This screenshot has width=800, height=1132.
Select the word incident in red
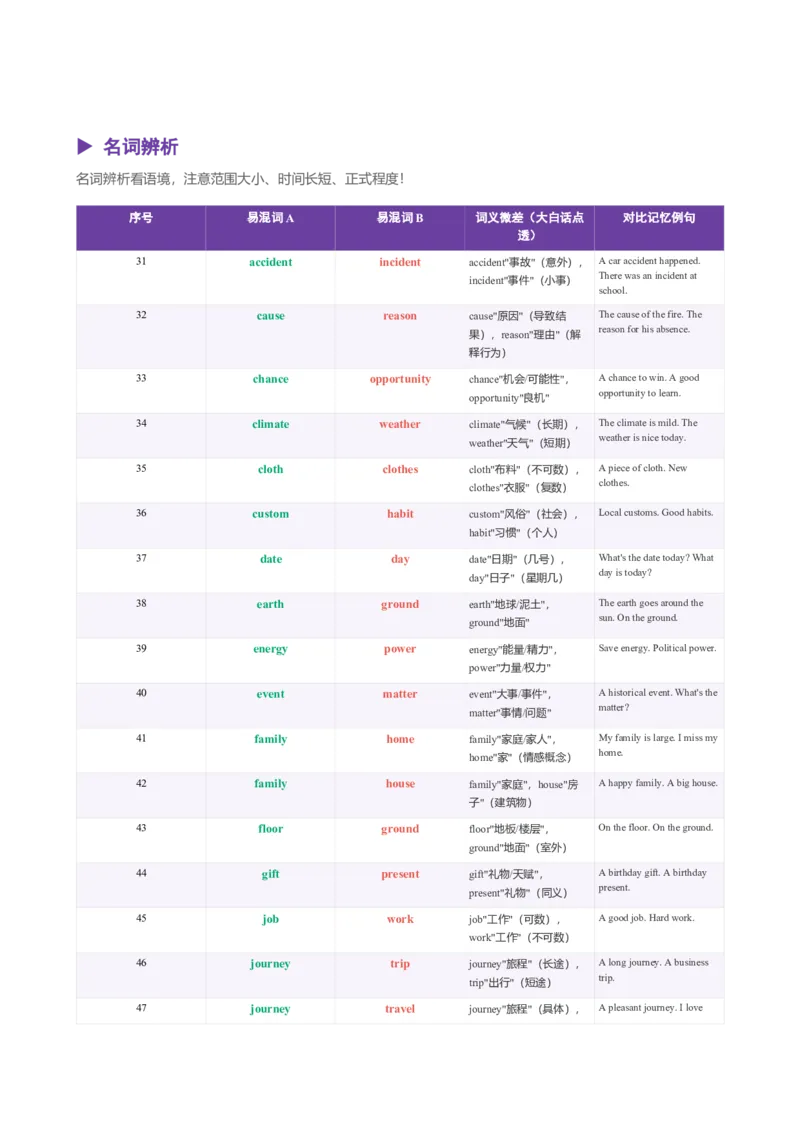(x=400, y=262)
